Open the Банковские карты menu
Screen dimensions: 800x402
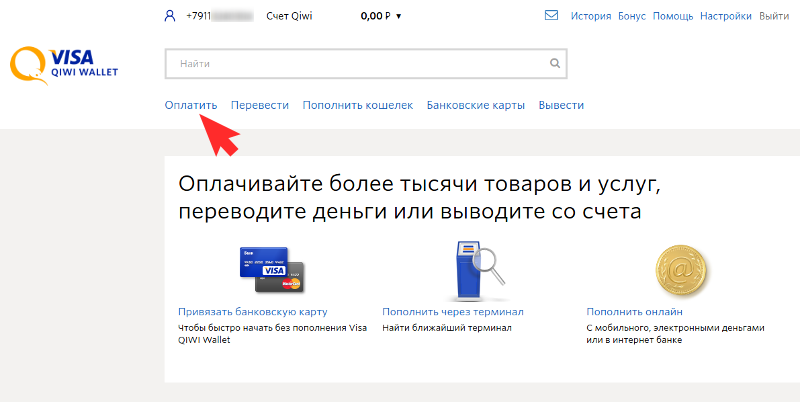point(476,105)
